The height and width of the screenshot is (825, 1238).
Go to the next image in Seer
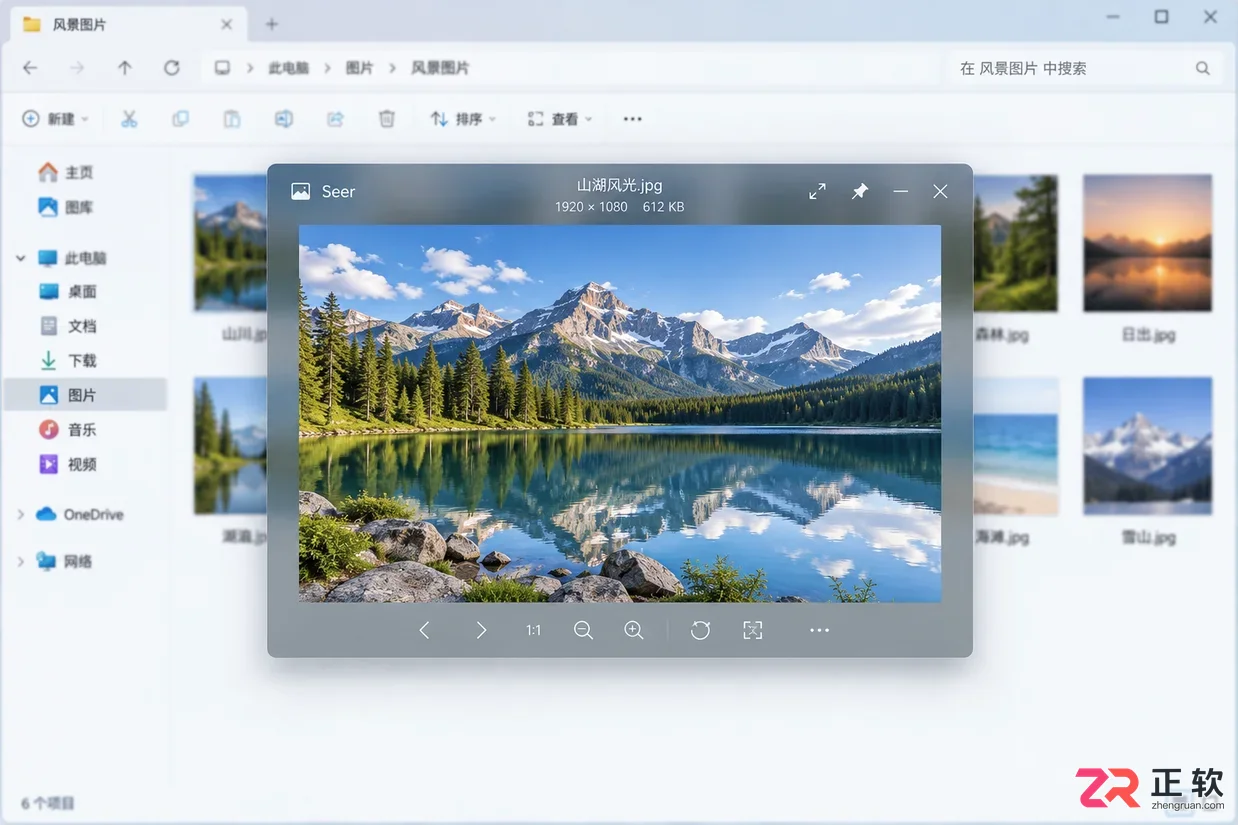[481, 630]
